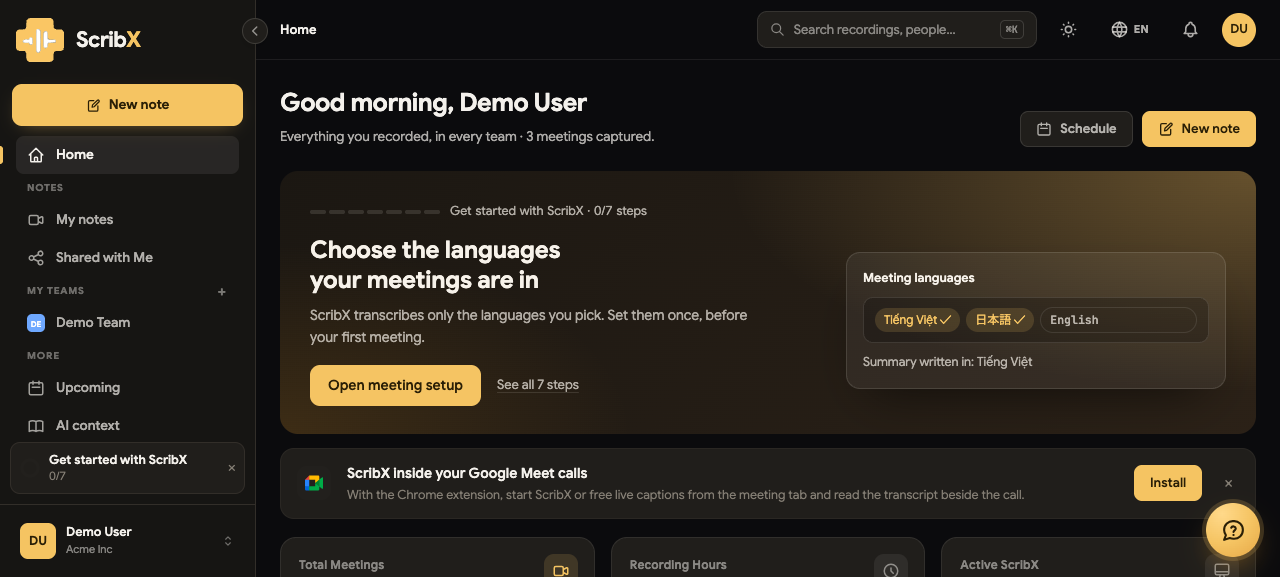Click the Schedule button
This screenshot has width=1280, height=577.
(1076, 129)
